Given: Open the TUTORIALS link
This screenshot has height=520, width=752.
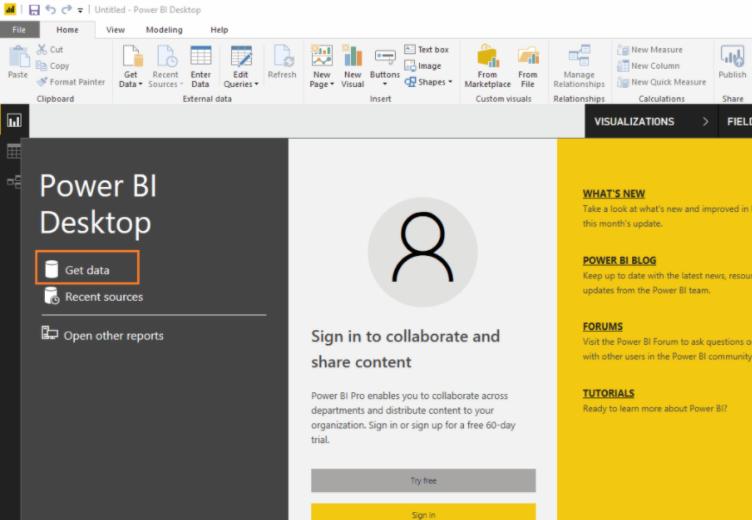Looking at the screenshot, I should pyautogui.click(x=608, y=393).
